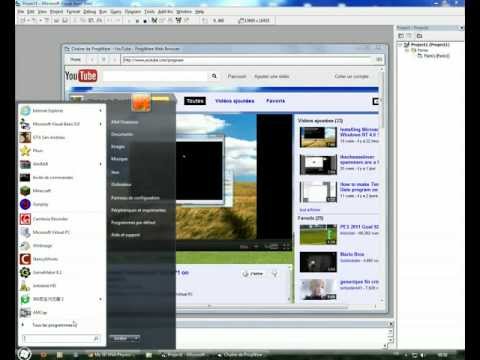Open the shutdown options arrow in Start menu
The image size is (480, 360).
click(136, 338)
